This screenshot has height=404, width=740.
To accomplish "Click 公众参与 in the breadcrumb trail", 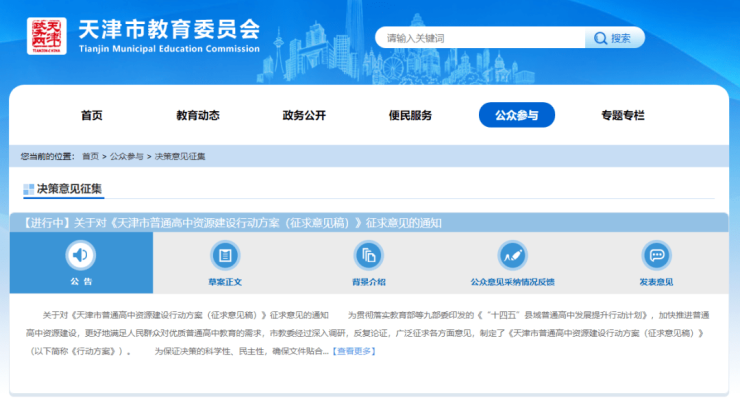I will tap(126, 157).
